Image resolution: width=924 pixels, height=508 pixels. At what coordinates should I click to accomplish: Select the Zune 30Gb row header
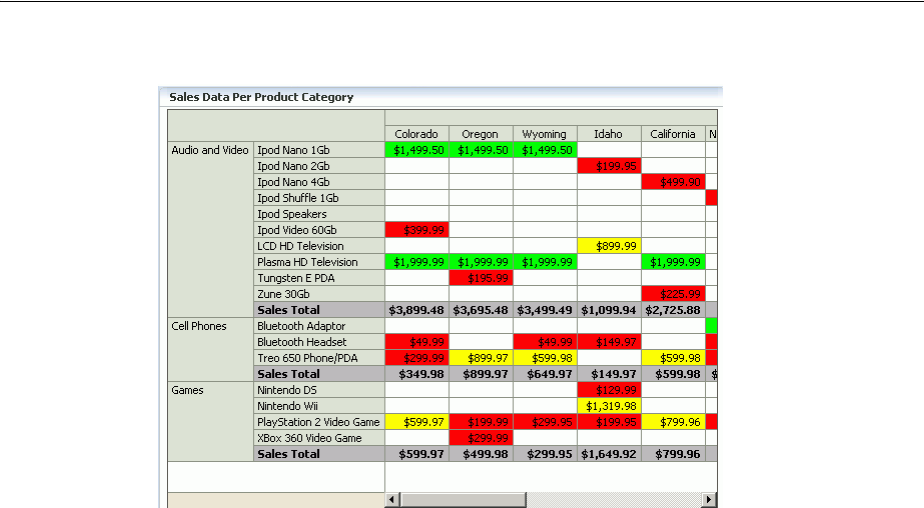click(x=319, y=293)
